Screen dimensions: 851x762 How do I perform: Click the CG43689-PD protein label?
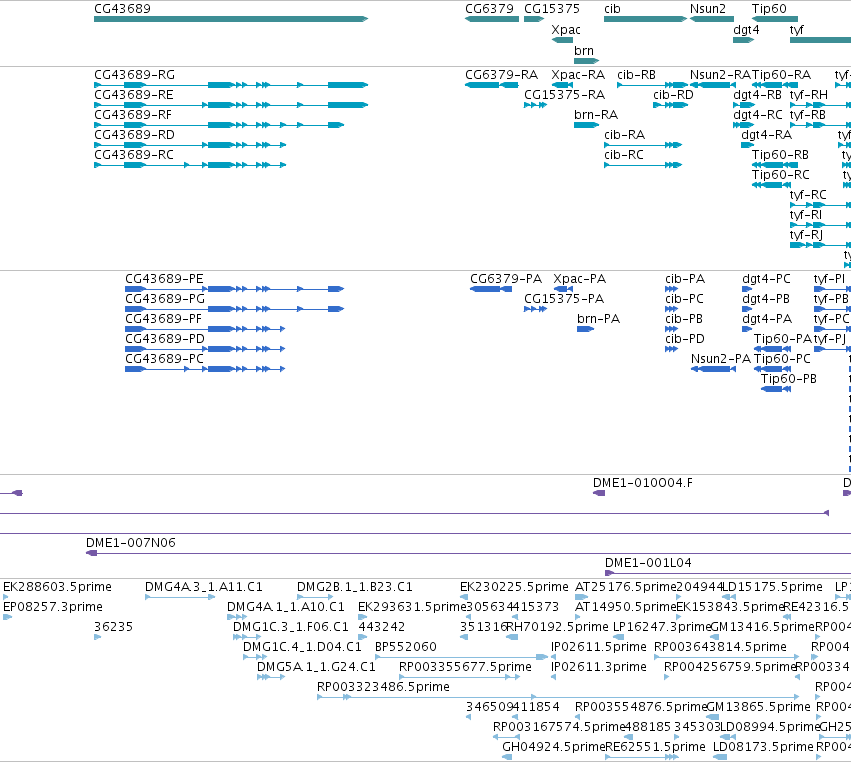(x=165, y=339)
